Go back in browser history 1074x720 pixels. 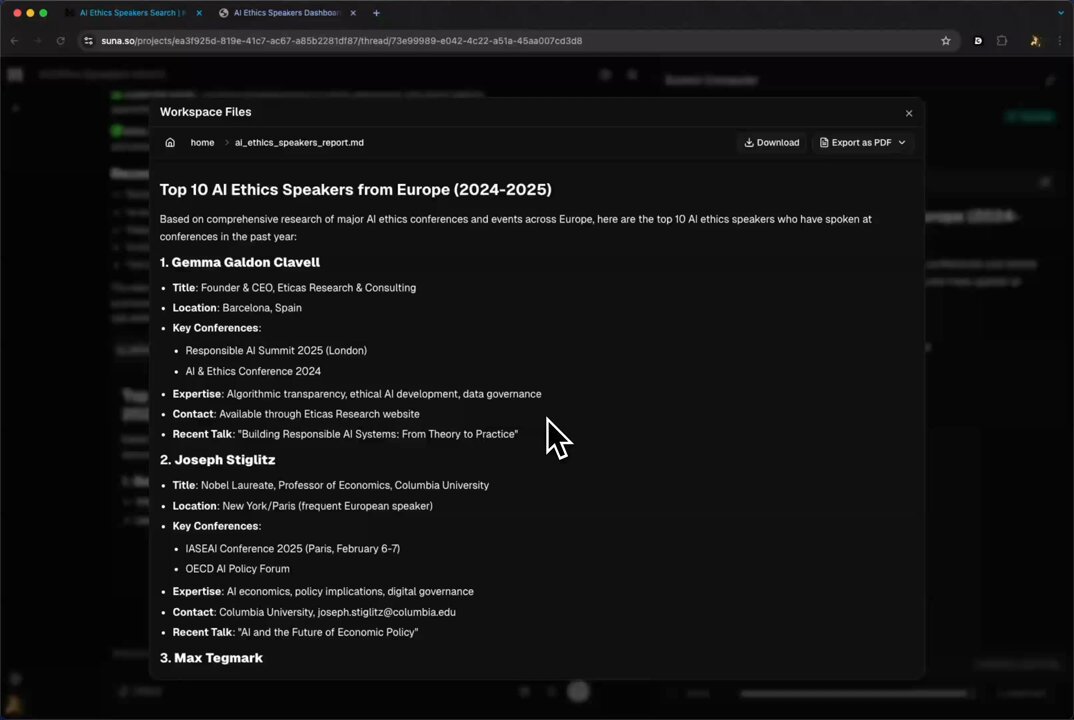pos(14,41)
